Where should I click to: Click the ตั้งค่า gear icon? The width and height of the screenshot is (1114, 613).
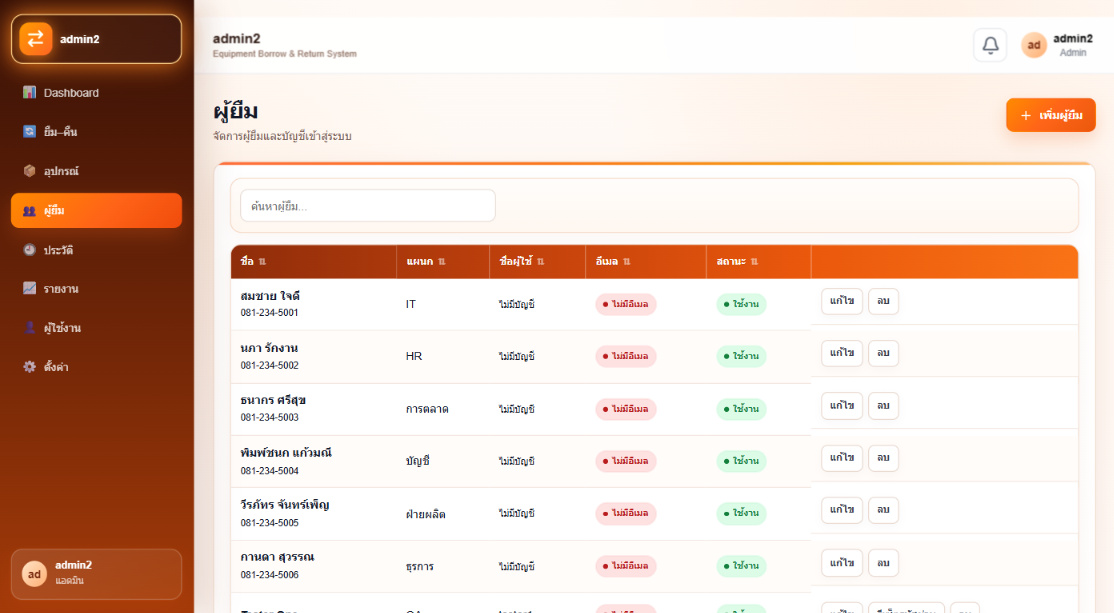point(29,367)
